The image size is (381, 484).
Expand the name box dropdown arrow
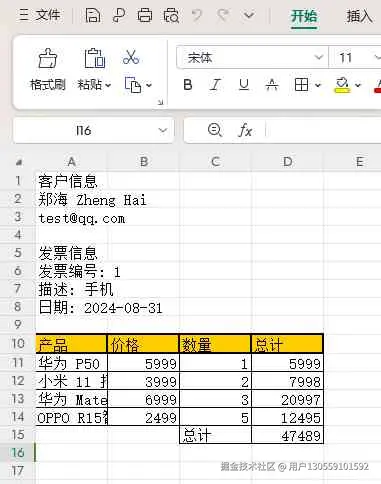click(x=163, y=130)
